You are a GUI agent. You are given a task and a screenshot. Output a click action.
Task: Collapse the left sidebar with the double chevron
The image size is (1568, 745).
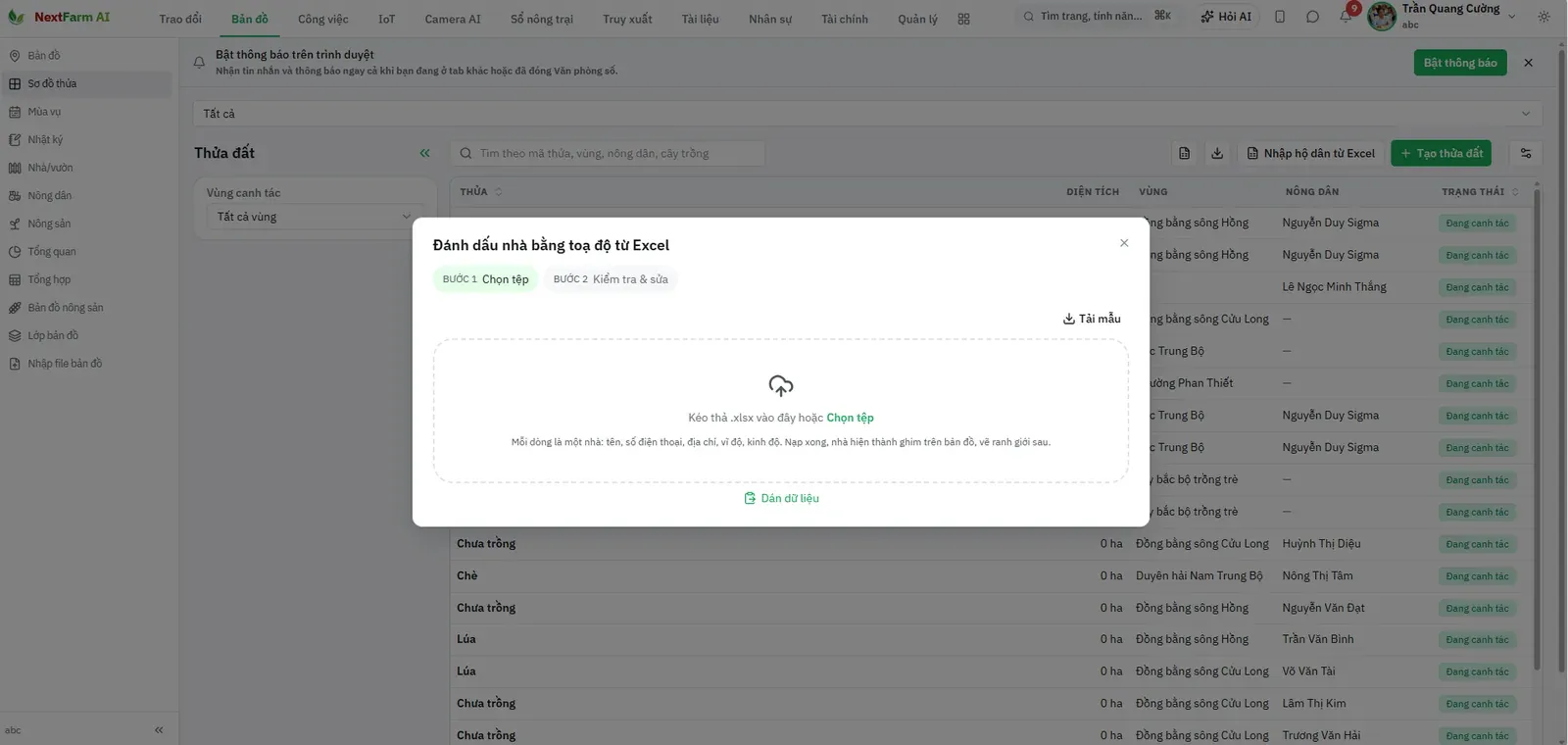pos(159,730)
